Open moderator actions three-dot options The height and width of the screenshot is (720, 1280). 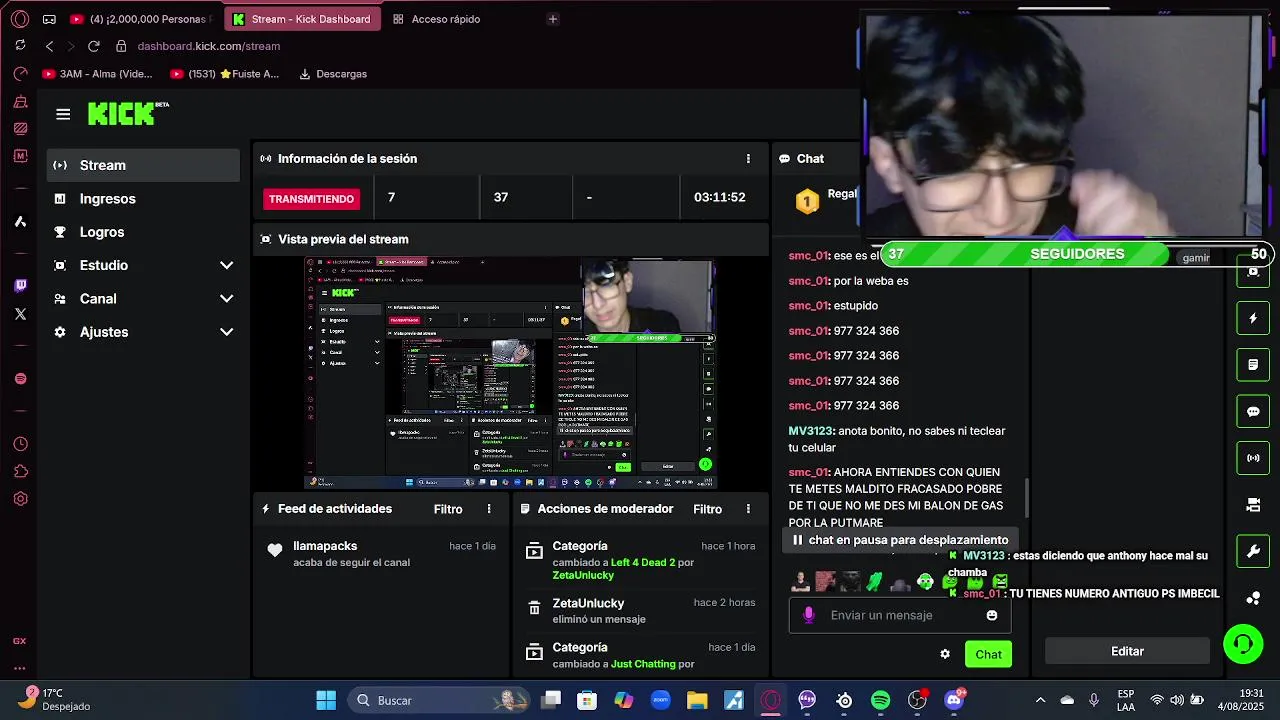tap(748, 509)
